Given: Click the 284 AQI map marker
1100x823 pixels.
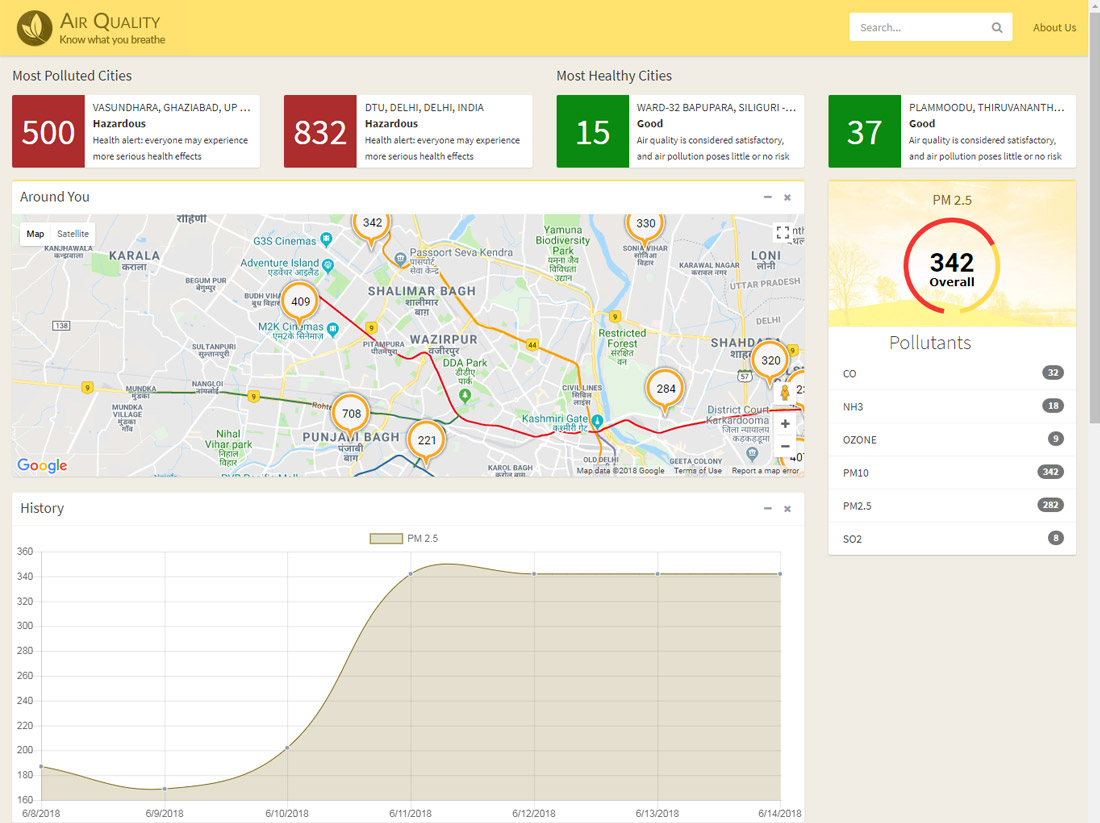Looking at the screenshot, I should point(666,388).
